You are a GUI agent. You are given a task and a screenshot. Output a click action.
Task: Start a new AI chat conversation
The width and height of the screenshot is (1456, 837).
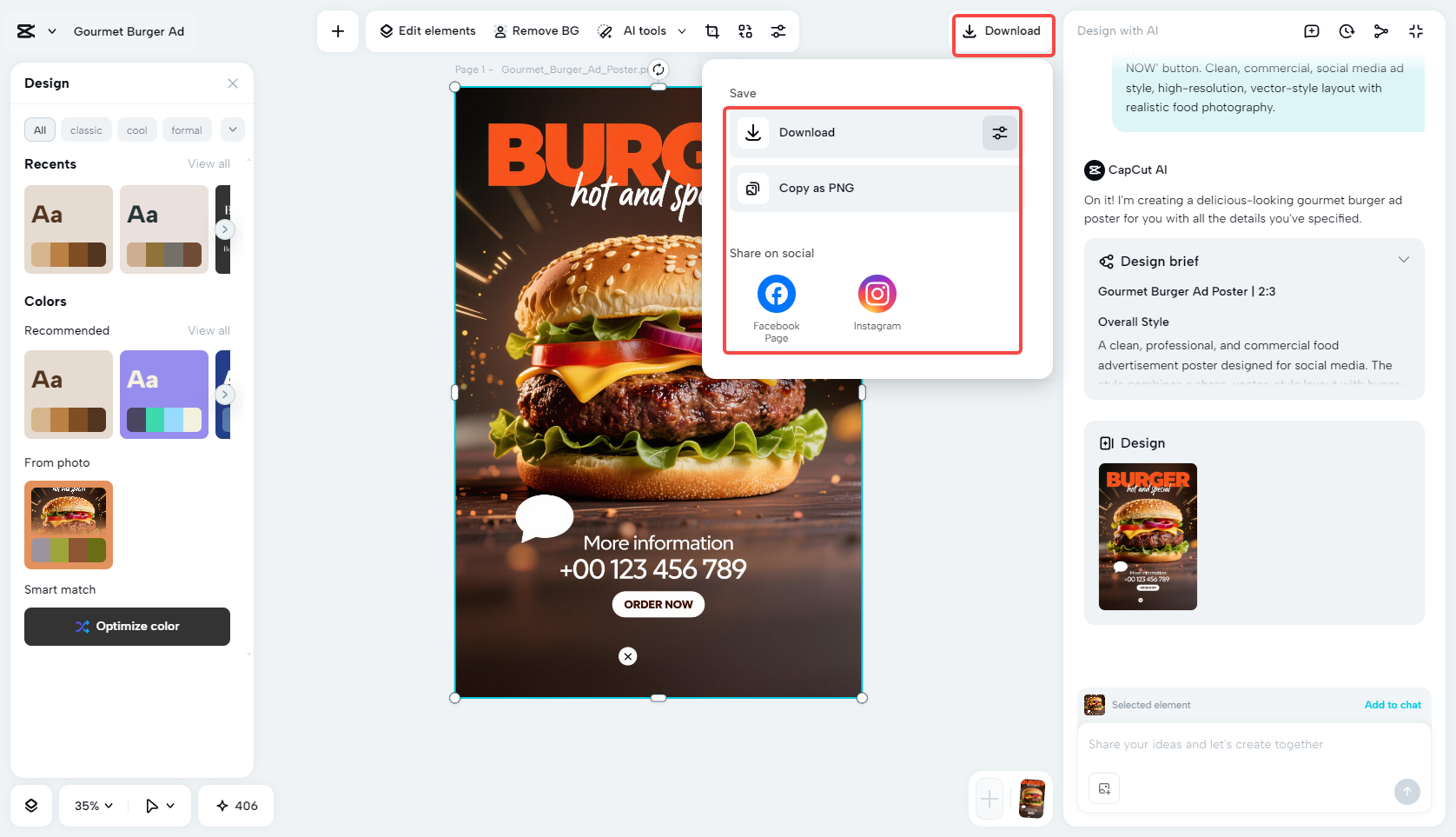pos(1311,30)
